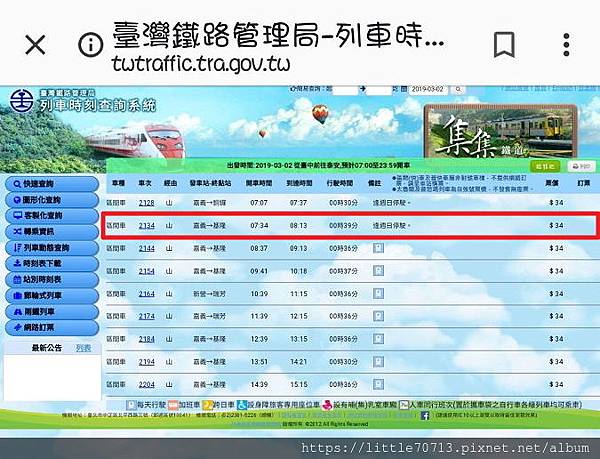Click the calendar icon beside date field
600x459 pixels.
[x=404, y=90]
